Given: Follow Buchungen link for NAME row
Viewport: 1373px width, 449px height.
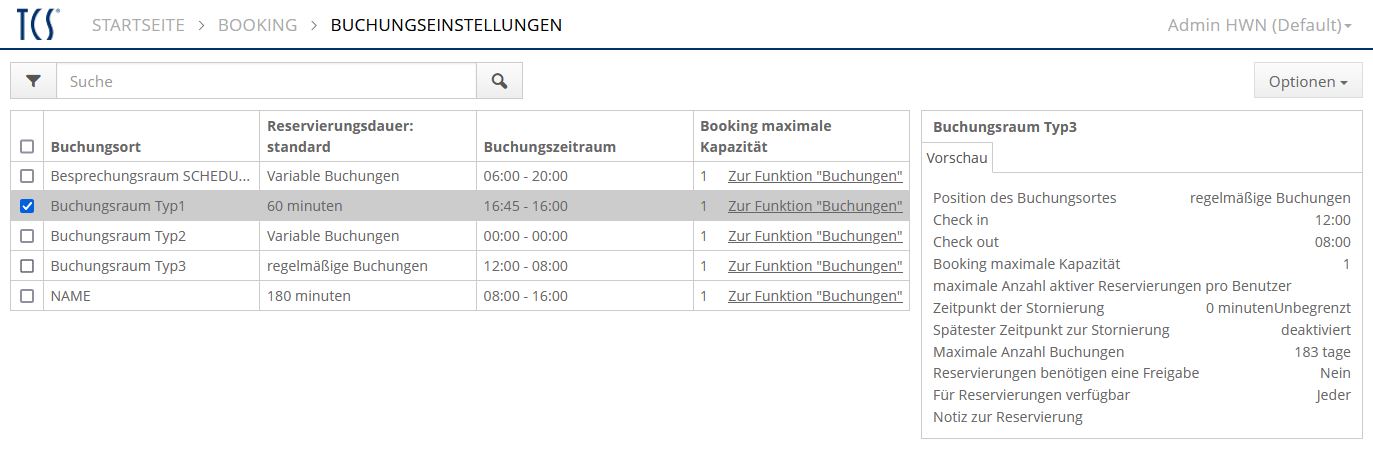Looking at the screenshot, I should (x=815, y=296).
